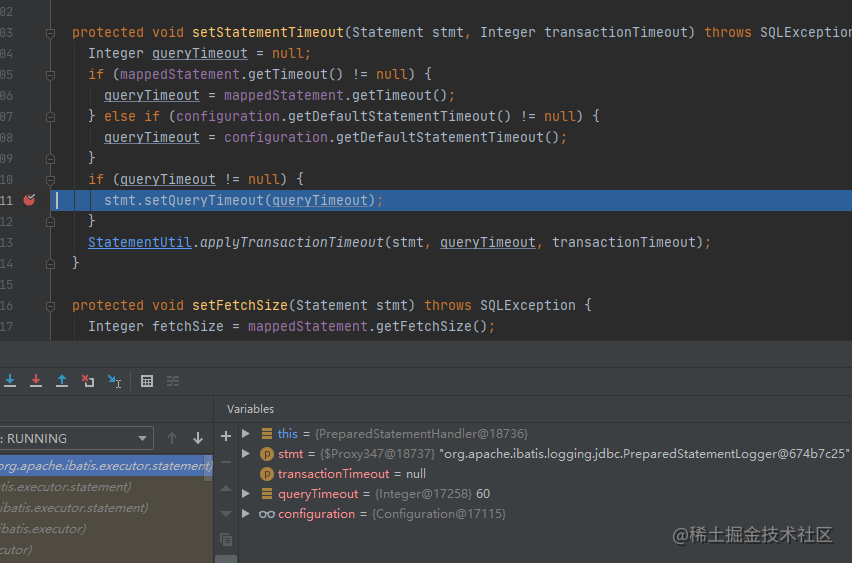
Task: Click the Drop Frame icon
Action: pos(88,381)
